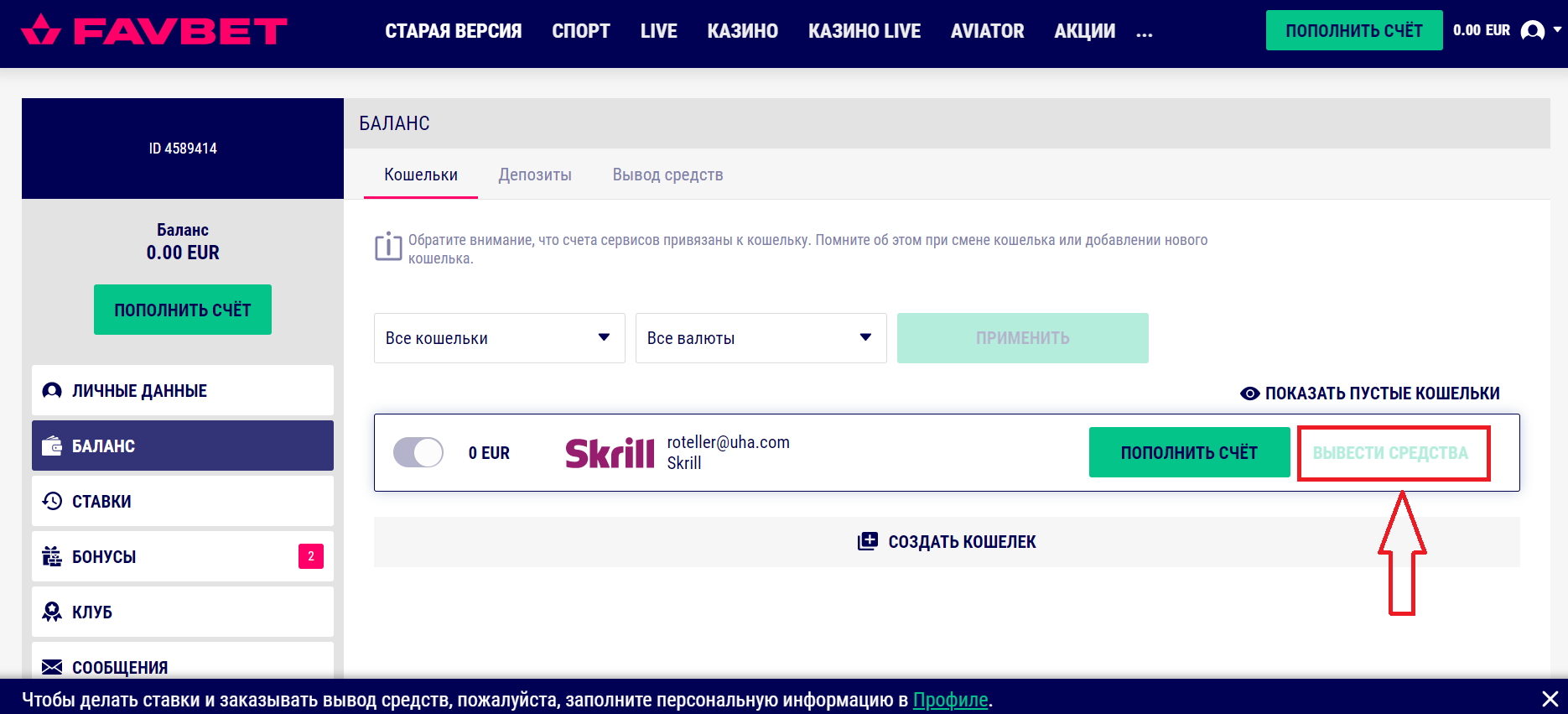The image size is (1568, 714).
Task: Open the 'Все кошельки' dropdown
Action: click(x=500, y=338)
